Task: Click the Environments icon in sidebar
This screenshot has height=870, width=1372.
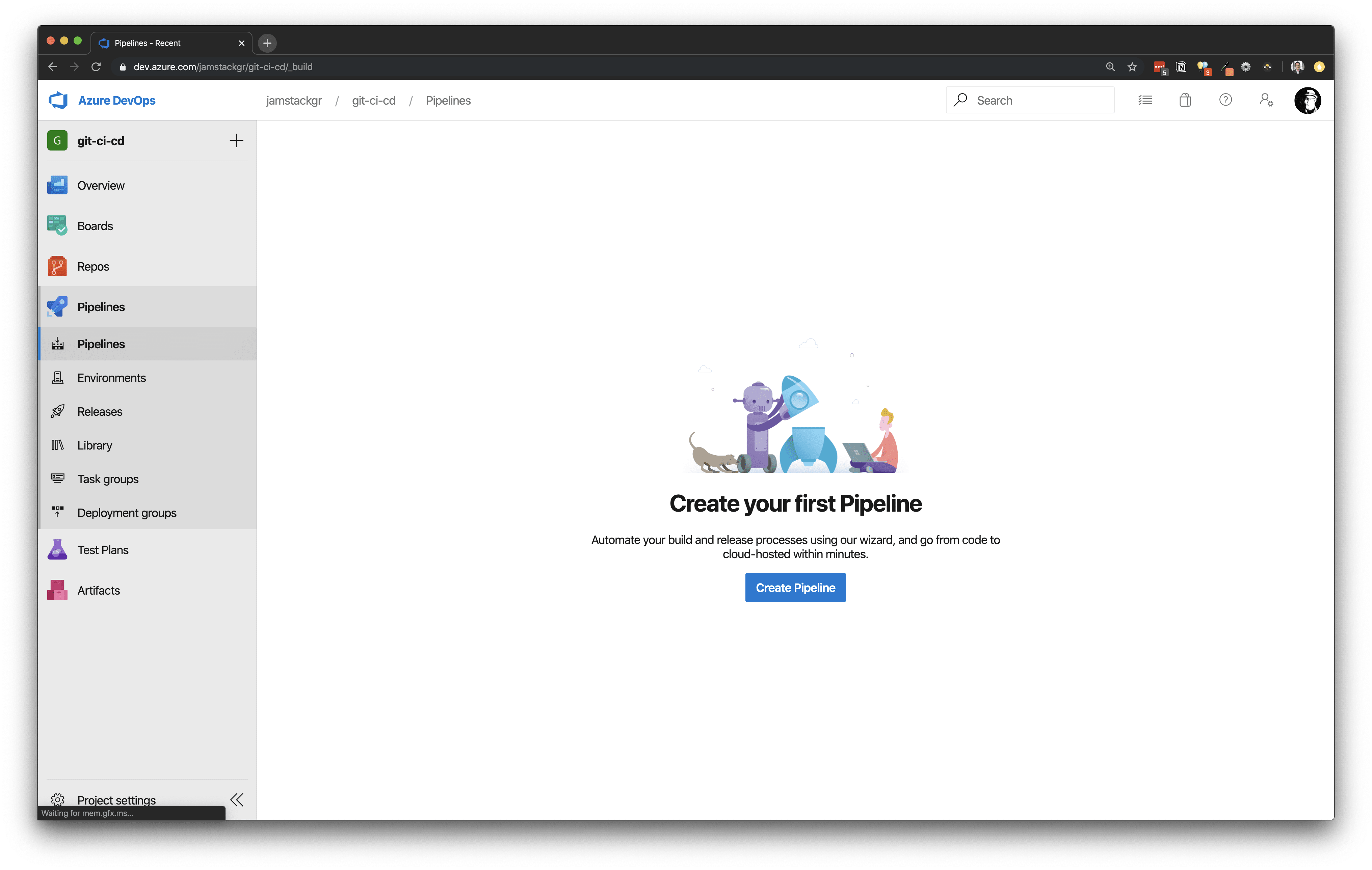Action: [57, 377]
